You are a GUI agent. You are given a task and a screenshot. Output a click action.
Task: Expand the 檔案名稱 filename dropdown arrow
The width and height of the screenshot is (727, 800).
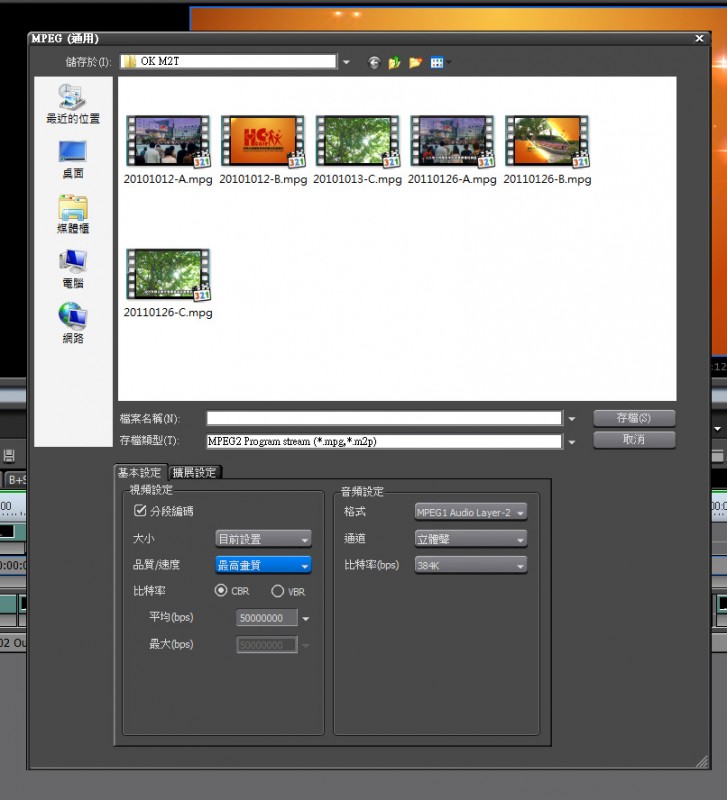tap(571, 419)
